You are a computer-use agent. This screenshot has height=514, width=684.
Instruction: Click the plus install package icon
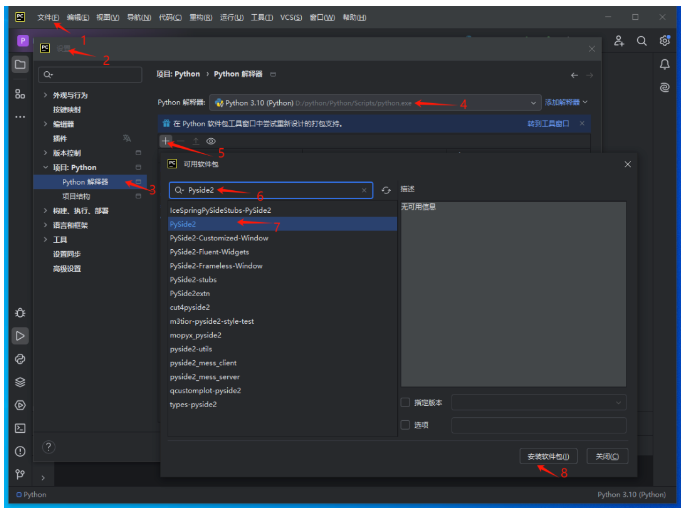tap(165, 141)
